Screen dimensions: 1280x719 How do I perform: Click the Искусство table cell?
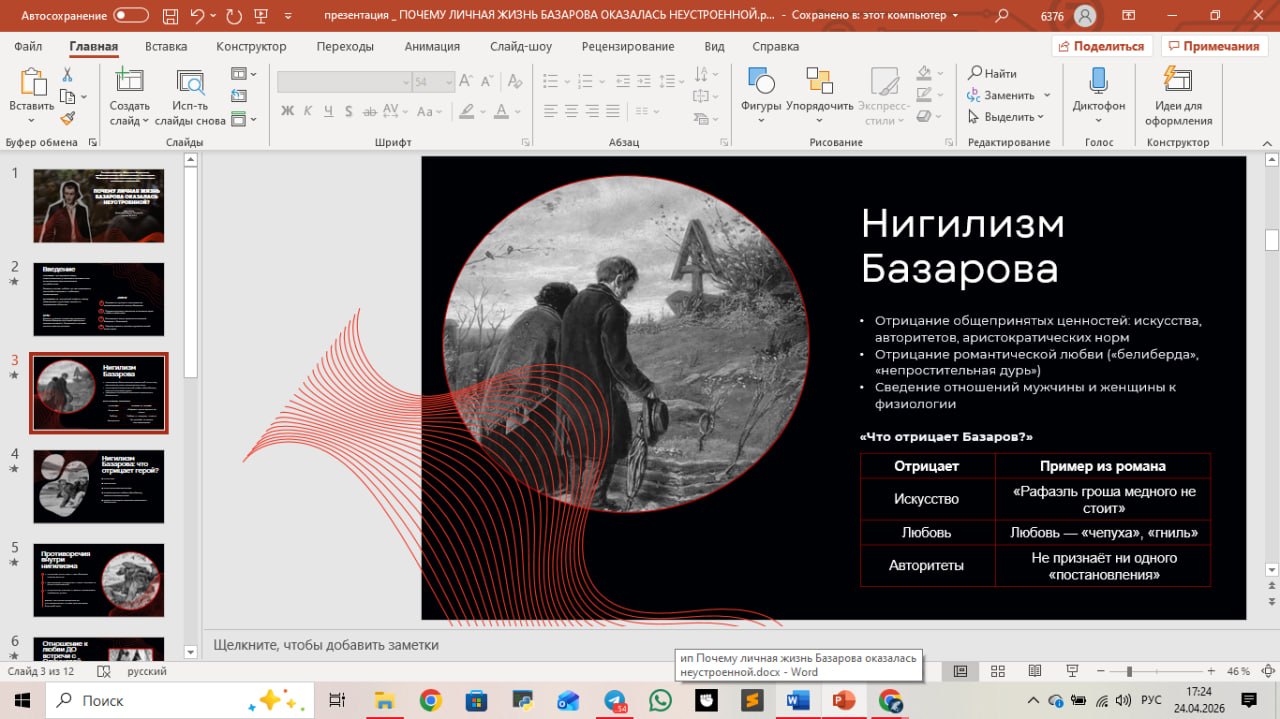(927, 499)
